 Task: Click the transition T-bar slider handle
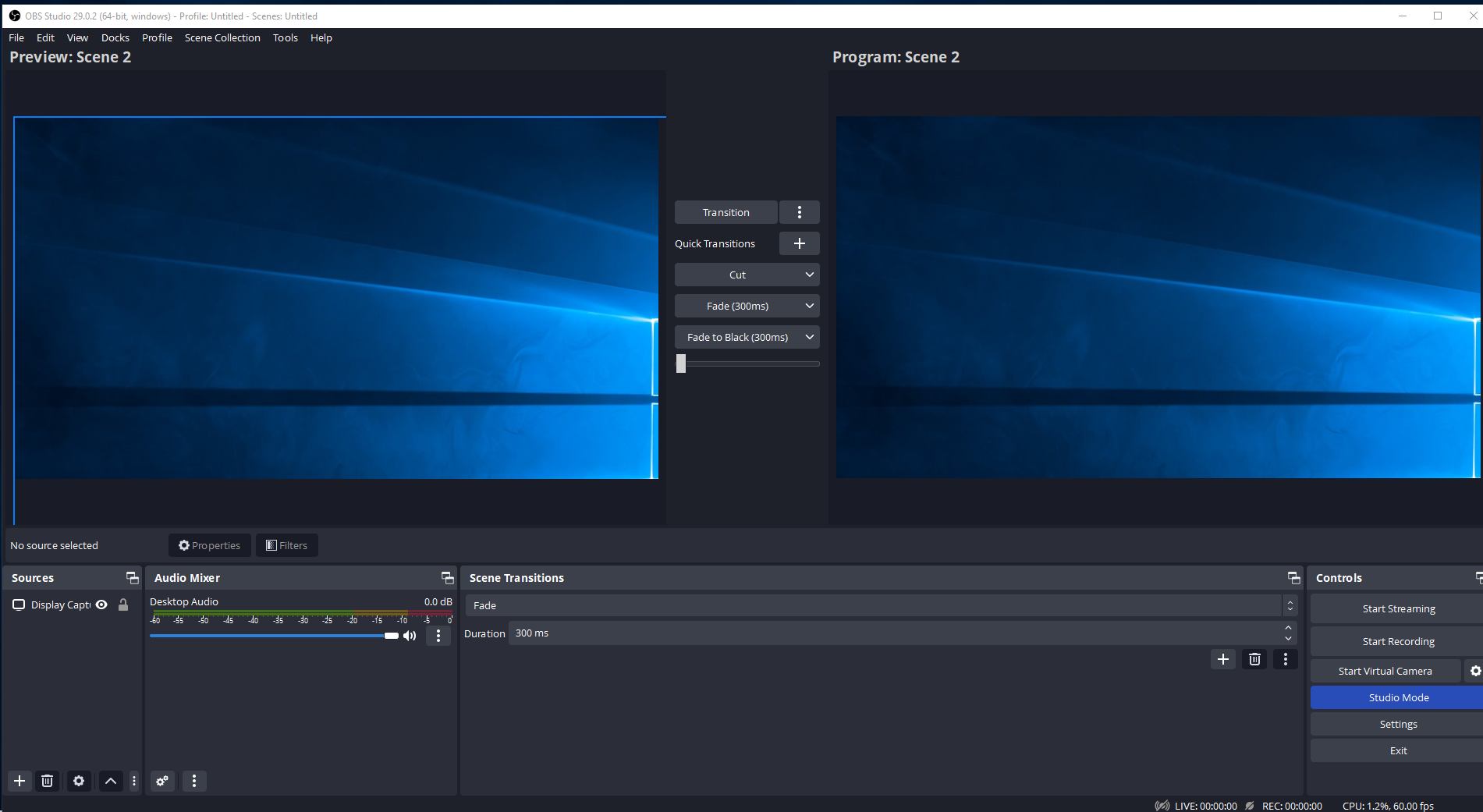681,363
